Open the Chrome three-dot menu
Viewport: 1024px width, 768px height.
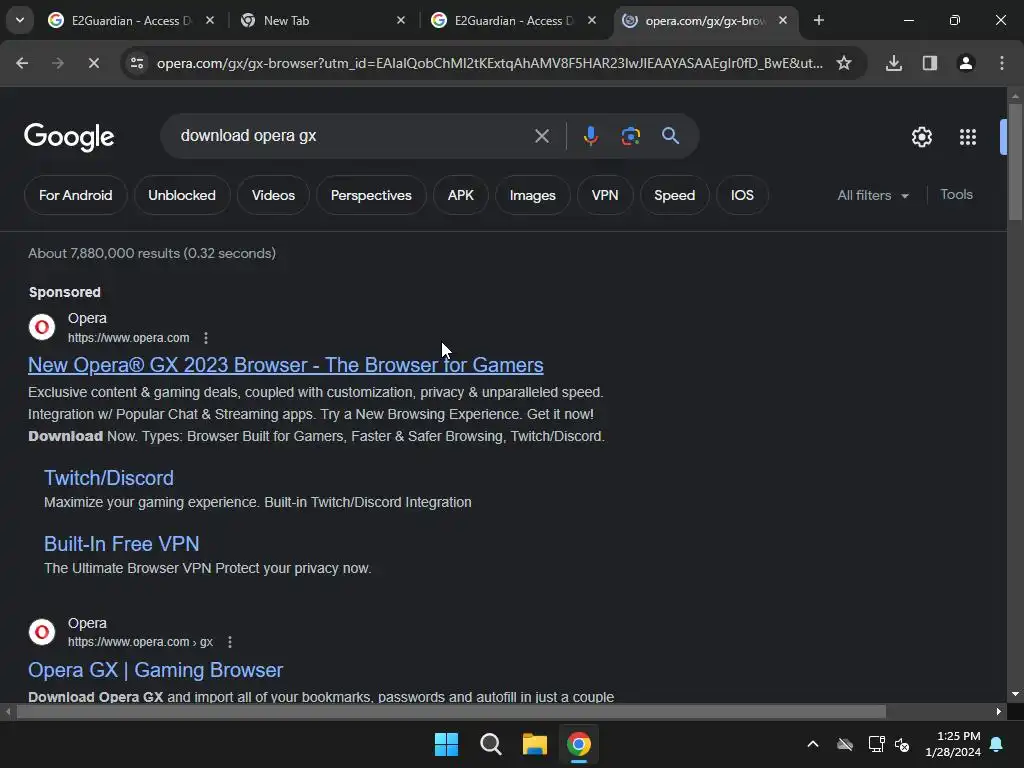click(1002, 63)
